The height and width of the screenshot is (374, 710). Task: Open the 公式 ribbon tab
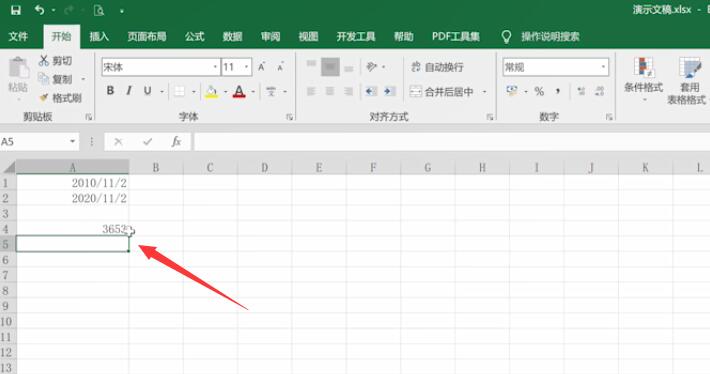click(194, 37)
